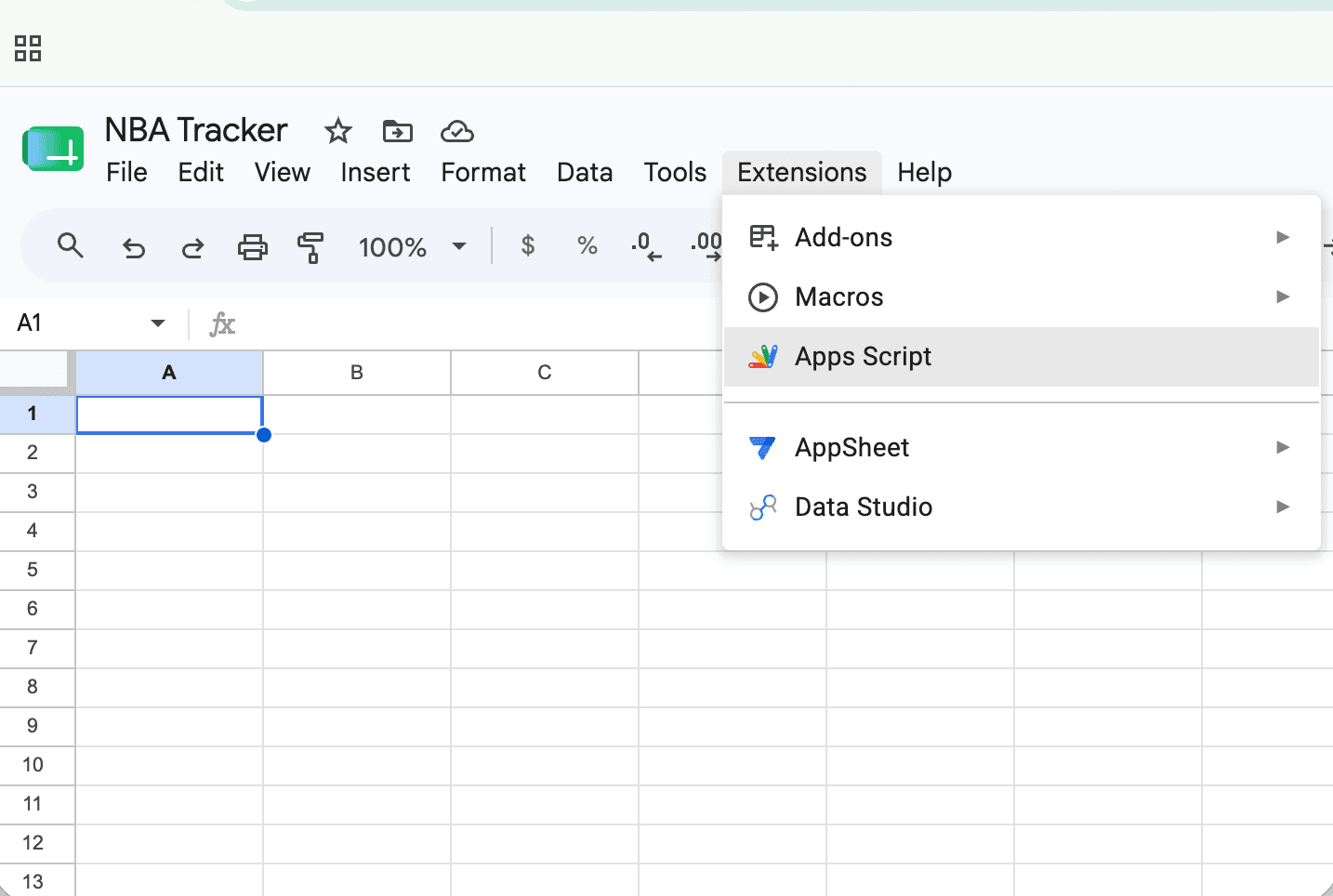Click the Data Studio icon
Screen dimensions: 1333x896
[x=763, y=507]
